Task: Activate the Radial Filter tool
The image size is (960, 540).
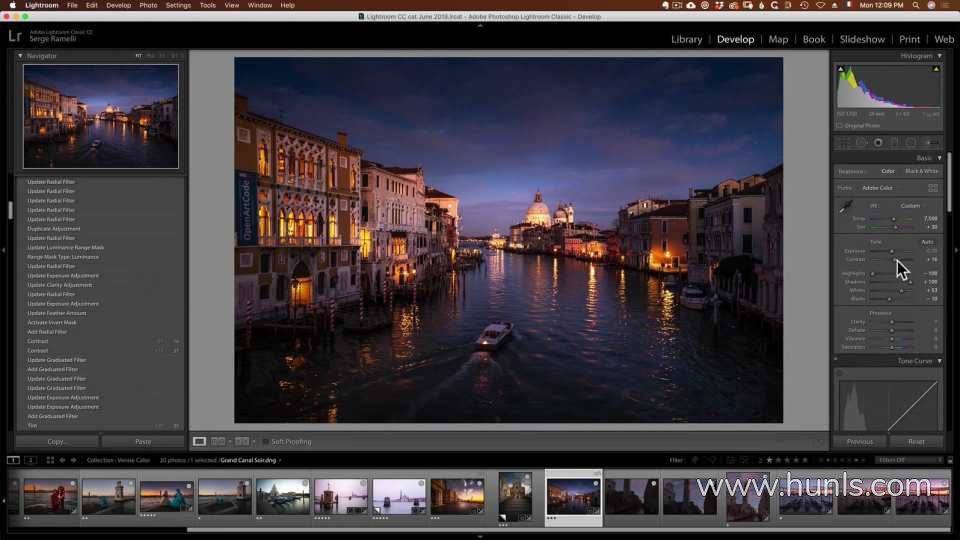Action: [911, 143]
